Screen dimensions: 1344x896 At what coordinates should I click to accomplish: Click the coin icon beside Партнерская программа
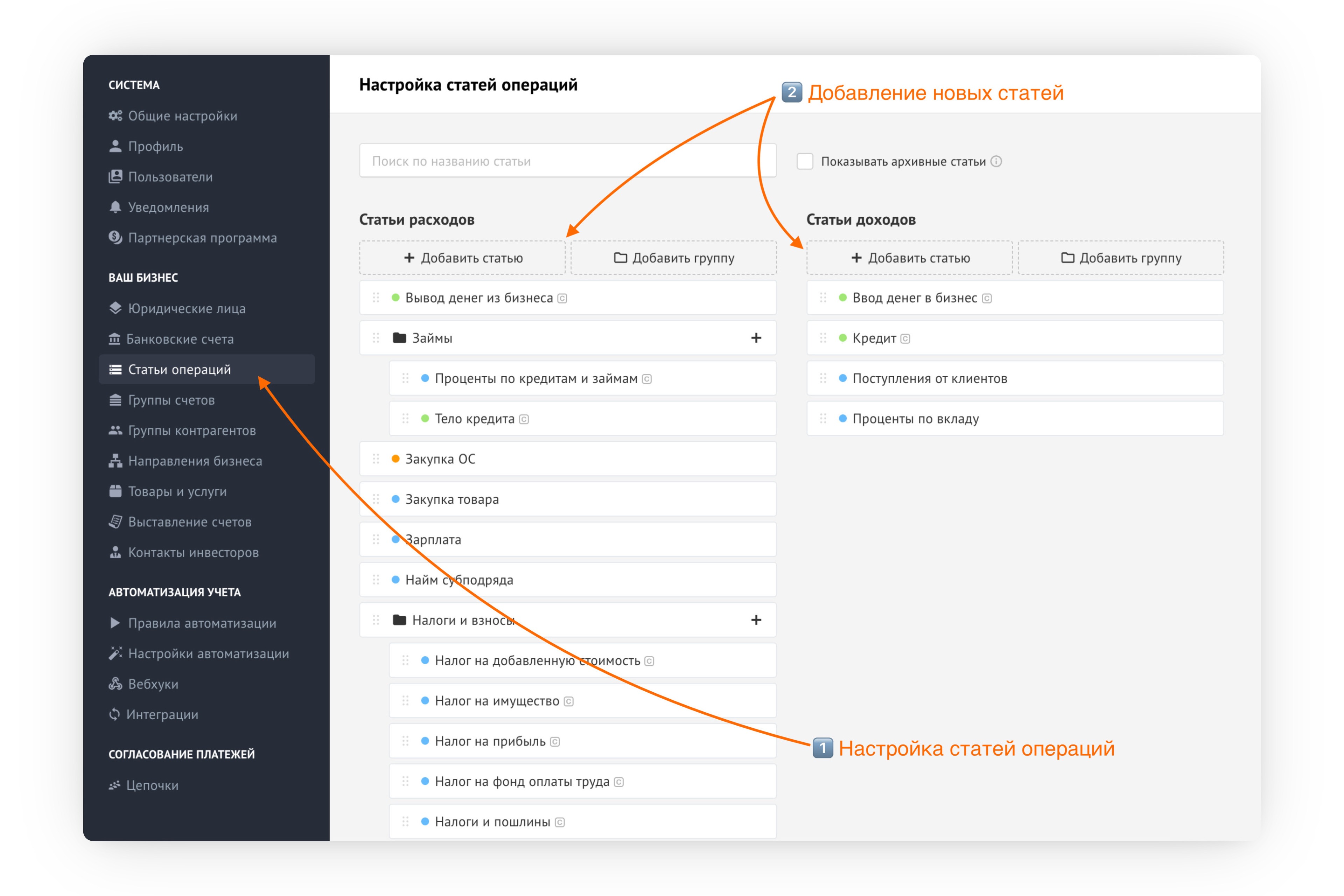pyautogui.click(x=115, y=237)
